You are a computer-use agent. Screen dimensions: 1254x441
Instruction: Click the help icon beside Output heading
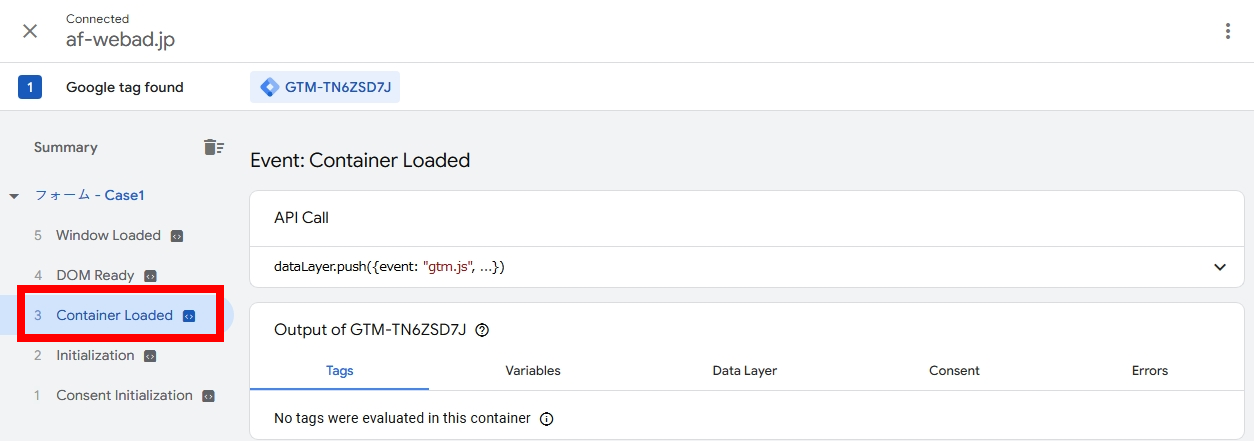pyautogui.click(x=482, y=330)
